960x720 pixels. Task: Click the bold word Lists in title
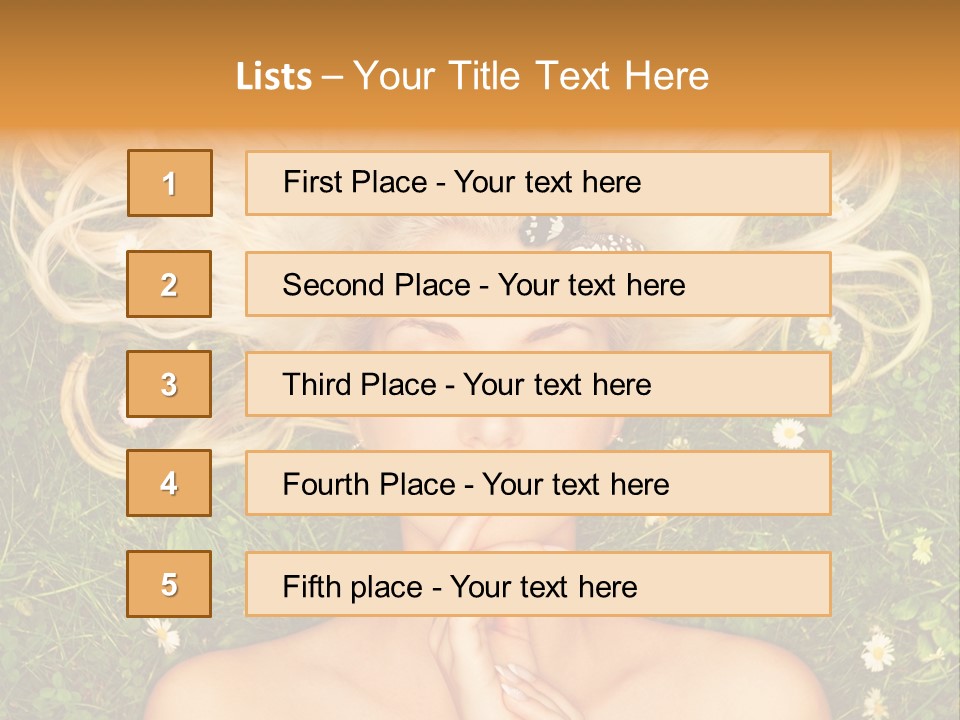(274, 77)
